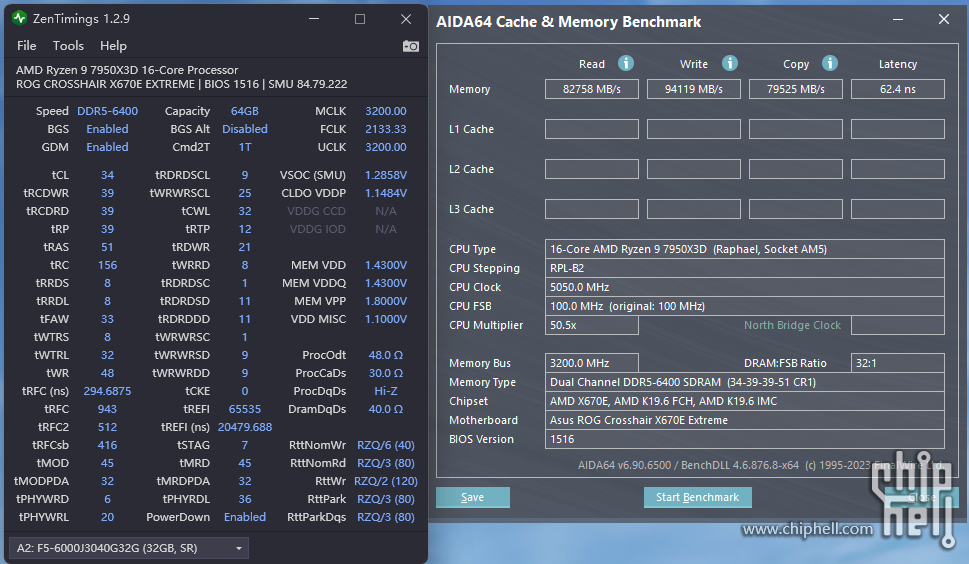Close the ZenTimings window
969x564 pixels.
406,19
